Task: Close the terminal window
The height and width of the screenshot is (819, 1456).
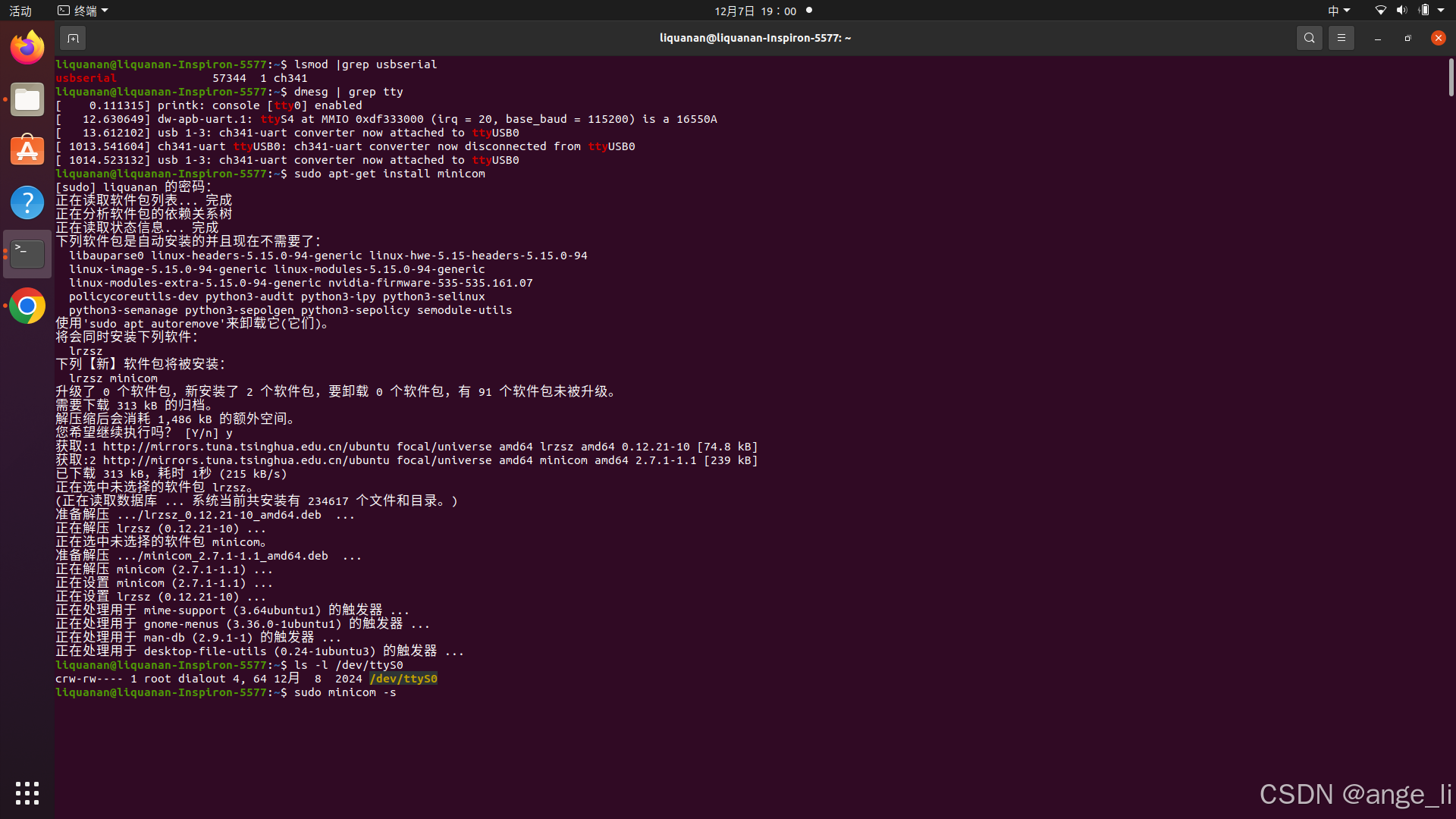Action: pyautogui.click(x=1438, y=38)
